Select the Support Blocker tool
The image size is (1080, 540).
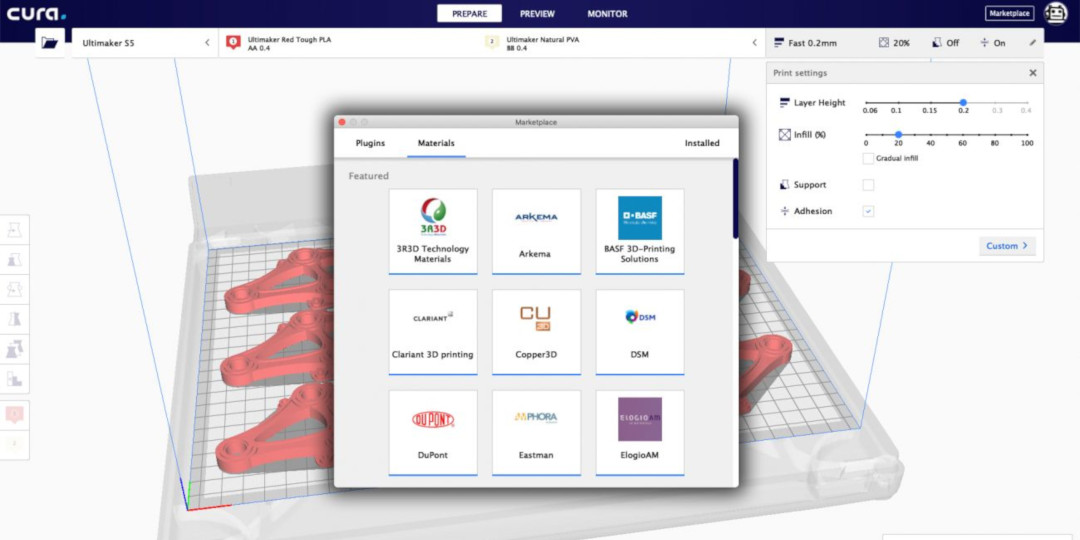[x=14, y=378]
